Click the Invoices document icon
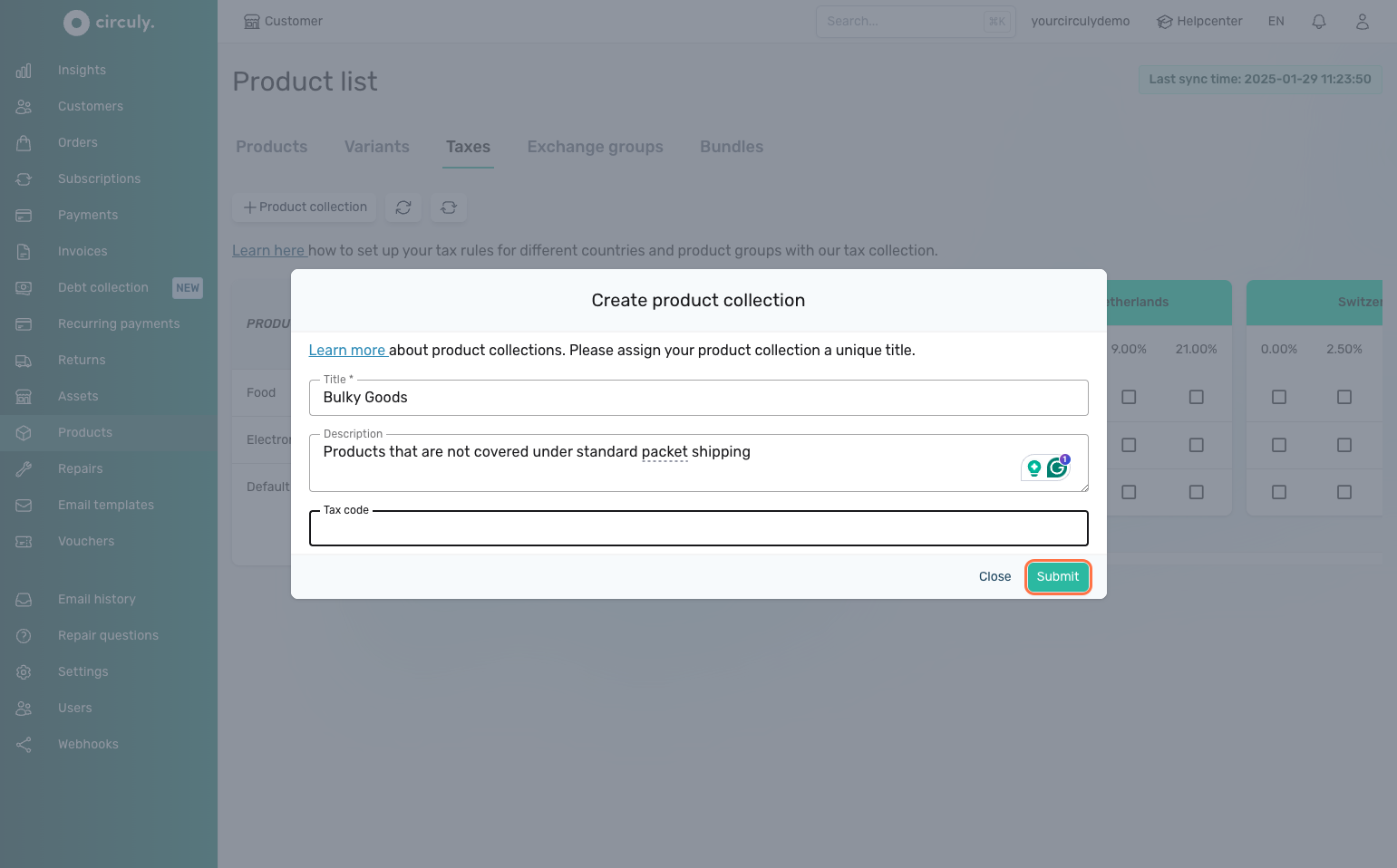1397x868 pixels. (24, 252)
